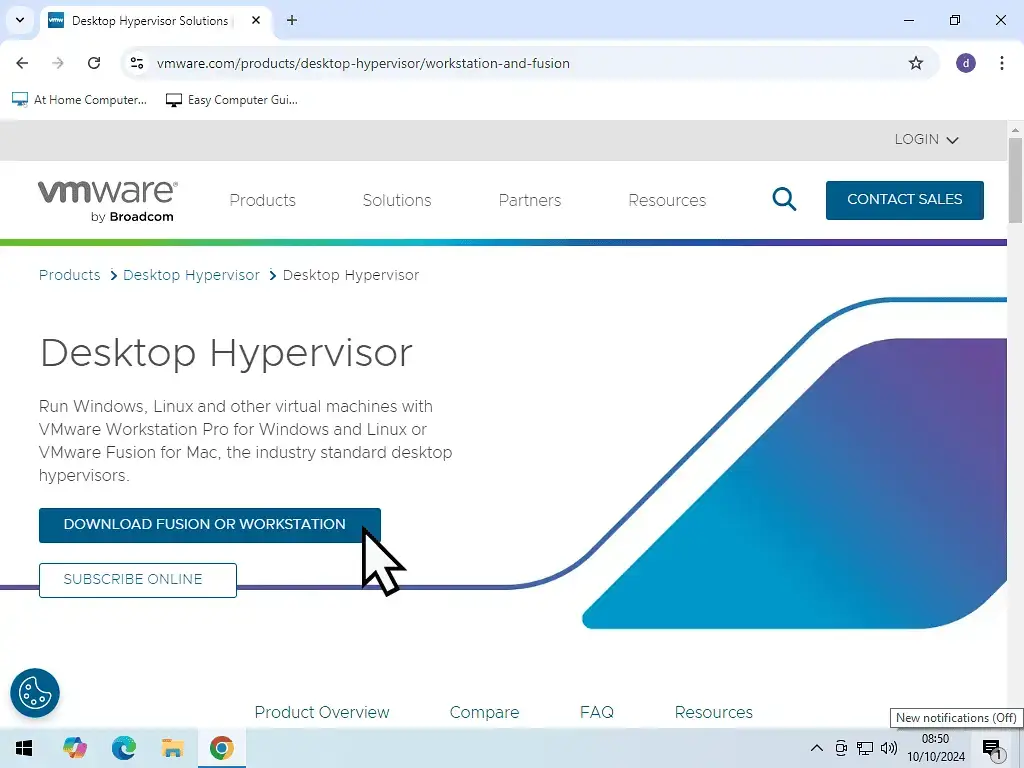
Task: Jump to FAQ section tab
Action: coord(597,712)
